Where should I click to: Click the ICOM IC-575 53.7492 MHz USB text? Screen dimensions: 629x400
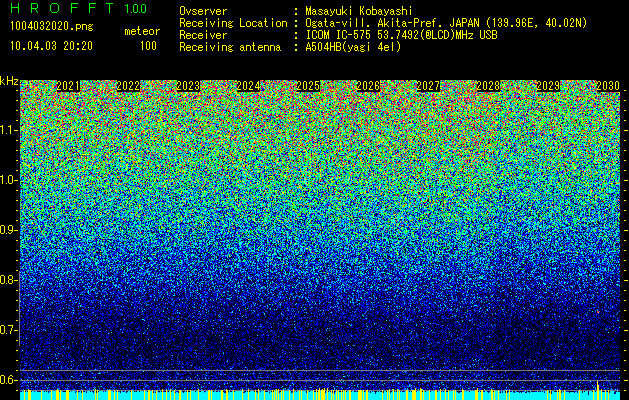[x=401, y=35]
